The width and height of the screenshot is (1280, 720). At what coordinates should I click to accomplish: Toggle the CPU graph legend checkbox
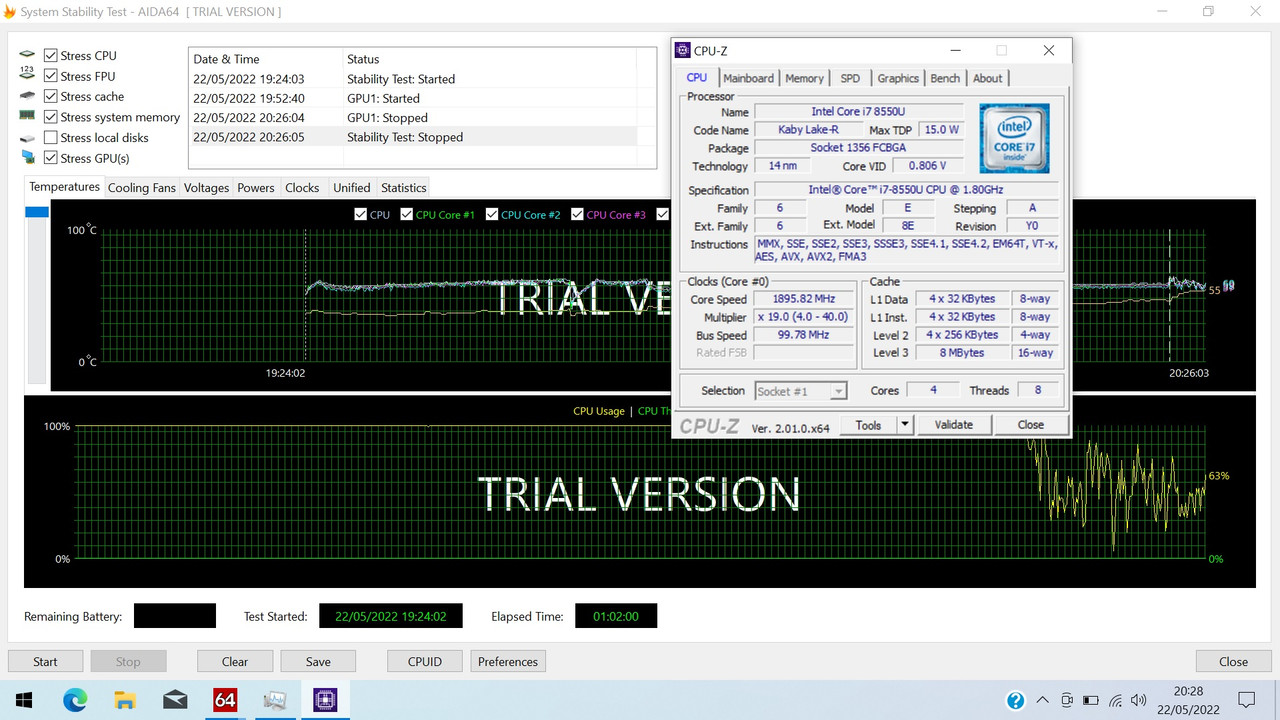coord(361,214)
